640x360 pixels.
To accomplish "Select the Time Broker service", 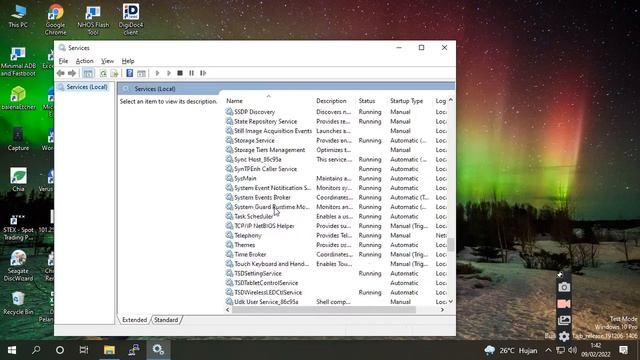I will click(336, 254).
